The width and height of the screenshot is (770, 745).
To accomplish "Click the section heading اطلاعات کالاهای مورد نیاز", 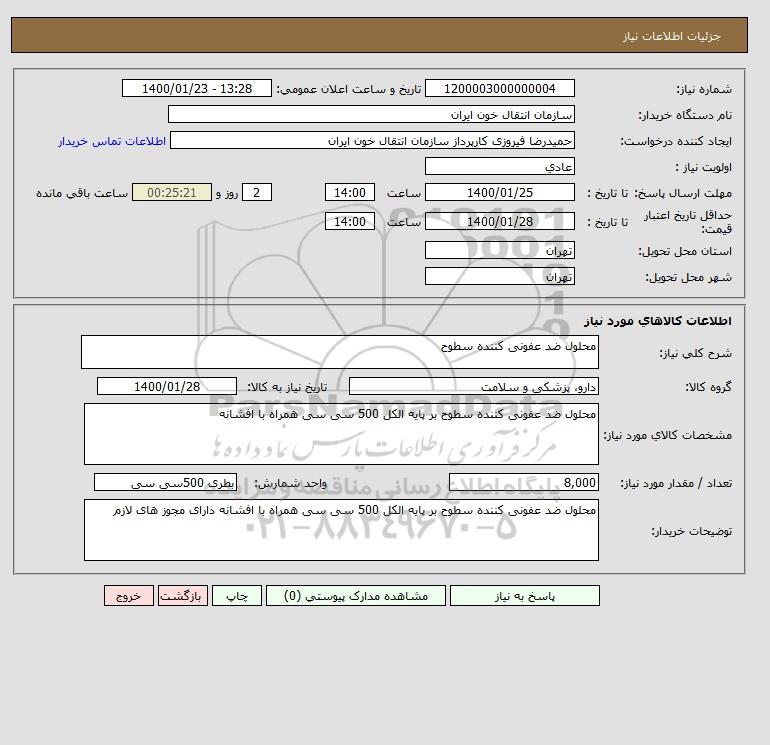I will [x=658, y=321].
